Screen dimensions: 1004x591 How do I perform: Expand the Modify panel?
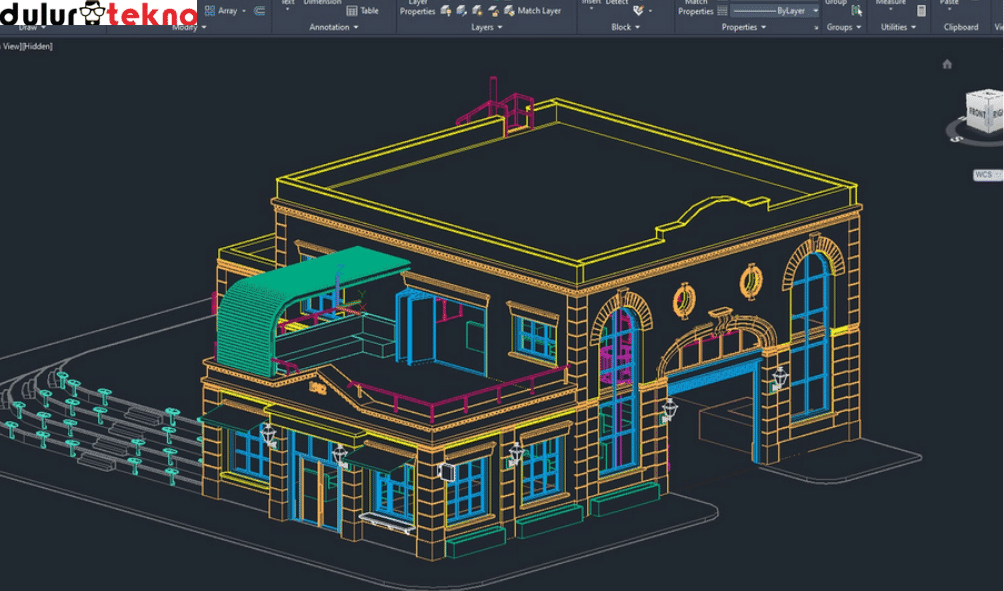(x=190, y=27)
